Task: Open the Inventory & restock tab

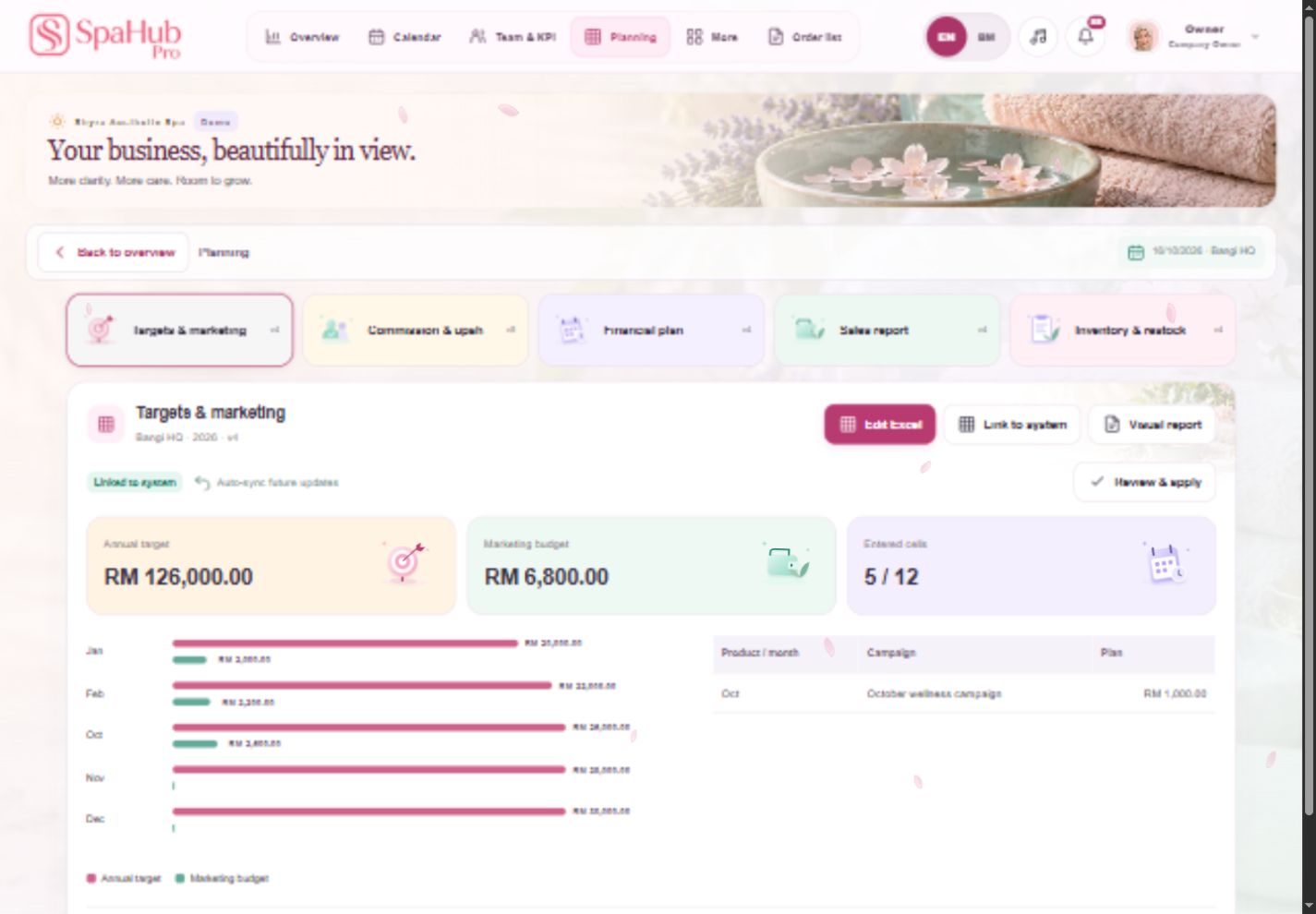Action: point(1123,330)
